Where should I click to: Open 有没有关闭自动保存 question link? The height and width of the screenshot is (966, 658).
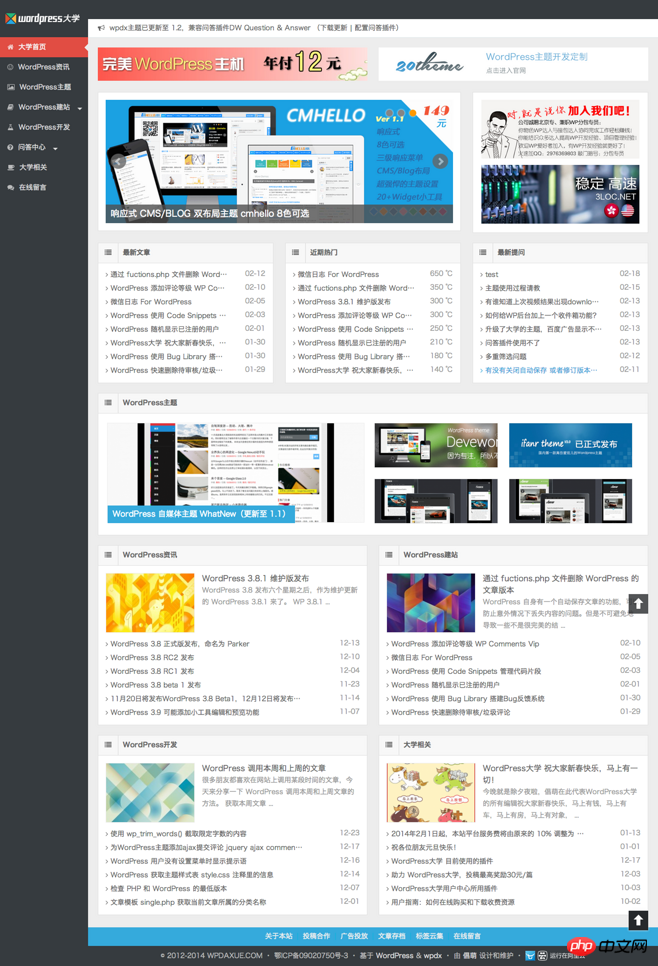click(541, 370)
